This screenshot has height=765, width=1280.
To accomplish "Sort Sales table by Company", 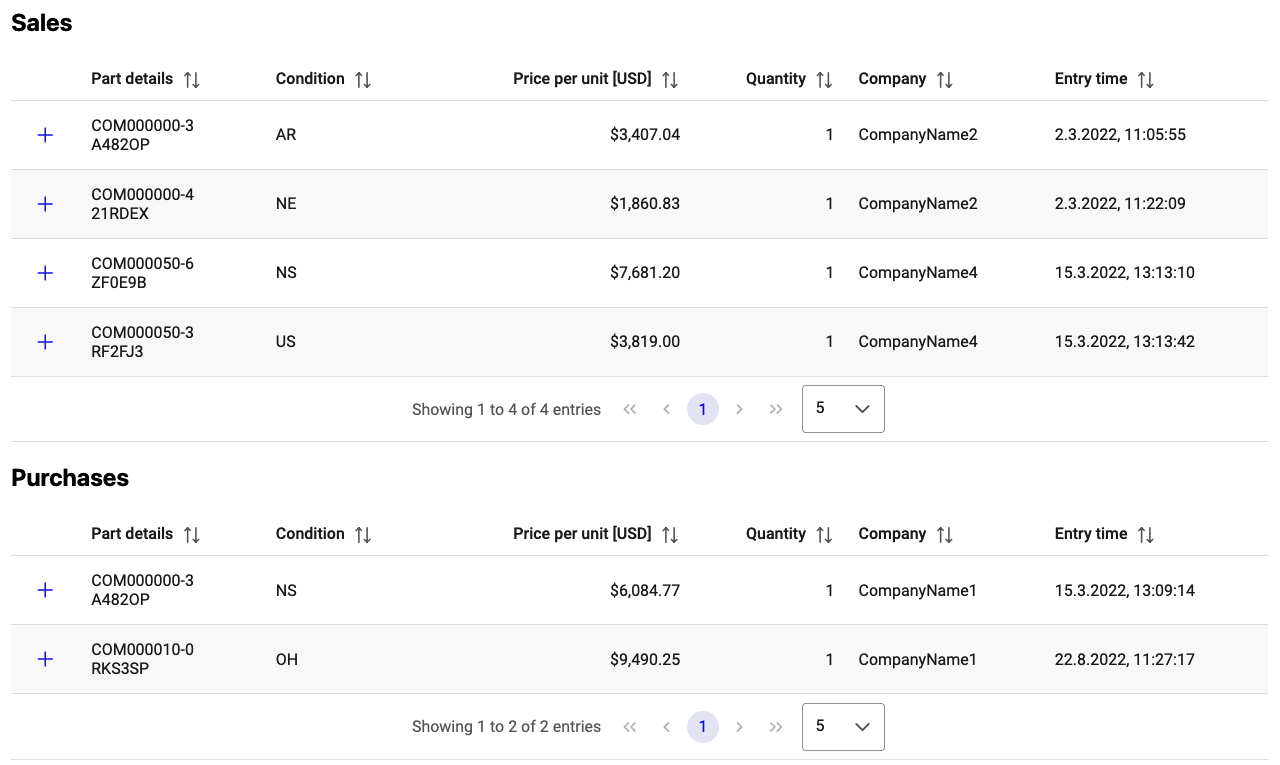I will click(x=944, y=80).
